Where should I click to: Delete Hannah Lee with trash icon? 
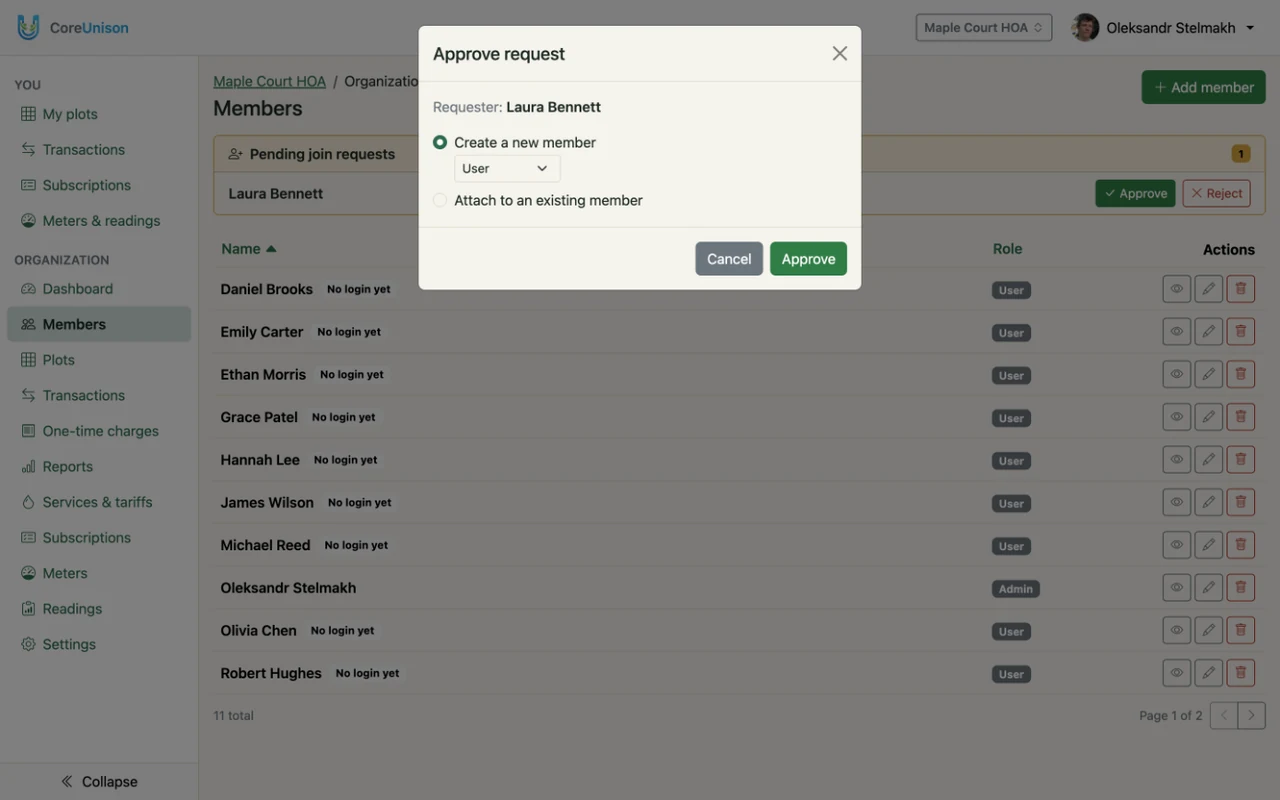(x=1241, y=460)
